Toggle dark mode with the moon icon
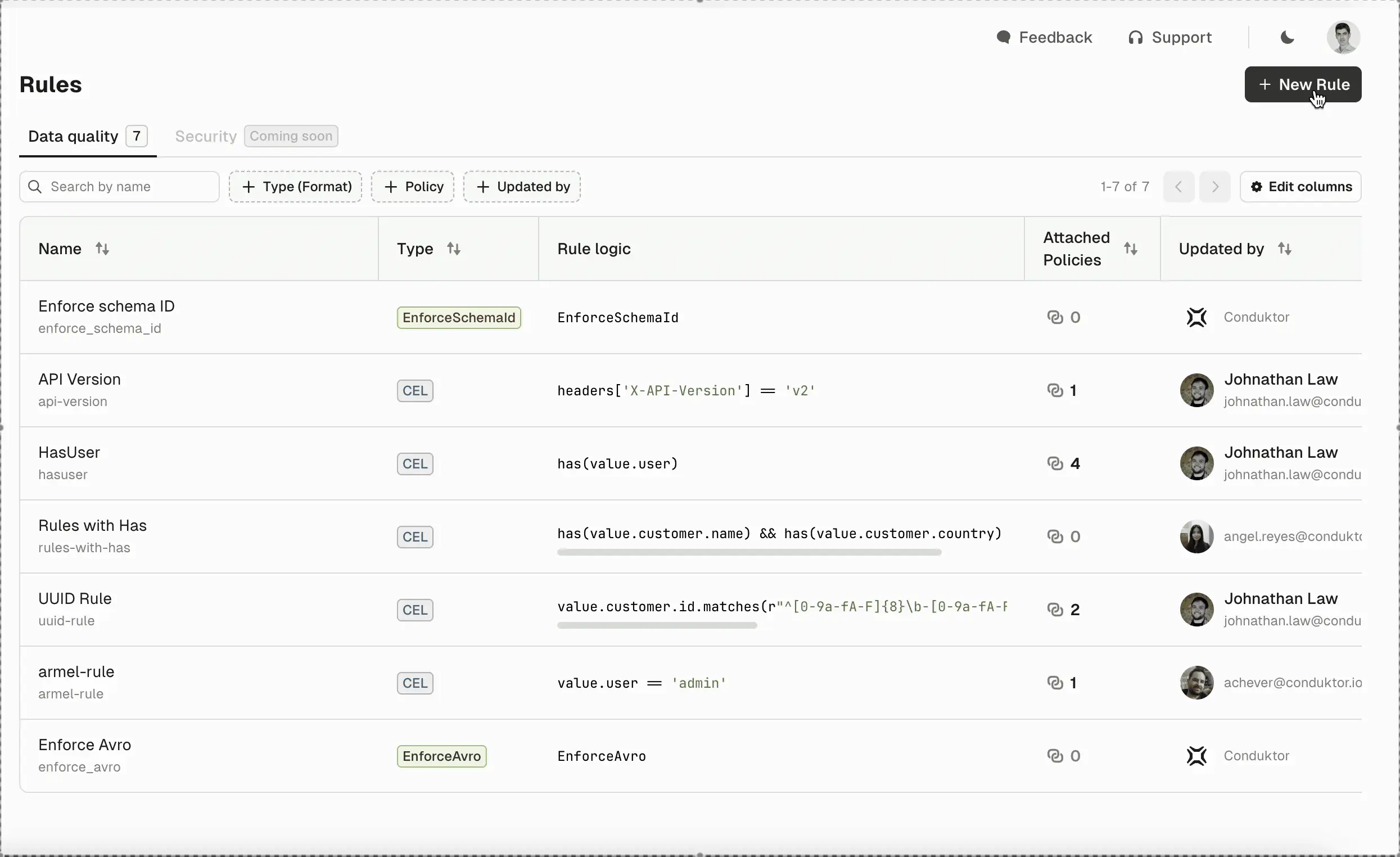 coord(1288,38)
